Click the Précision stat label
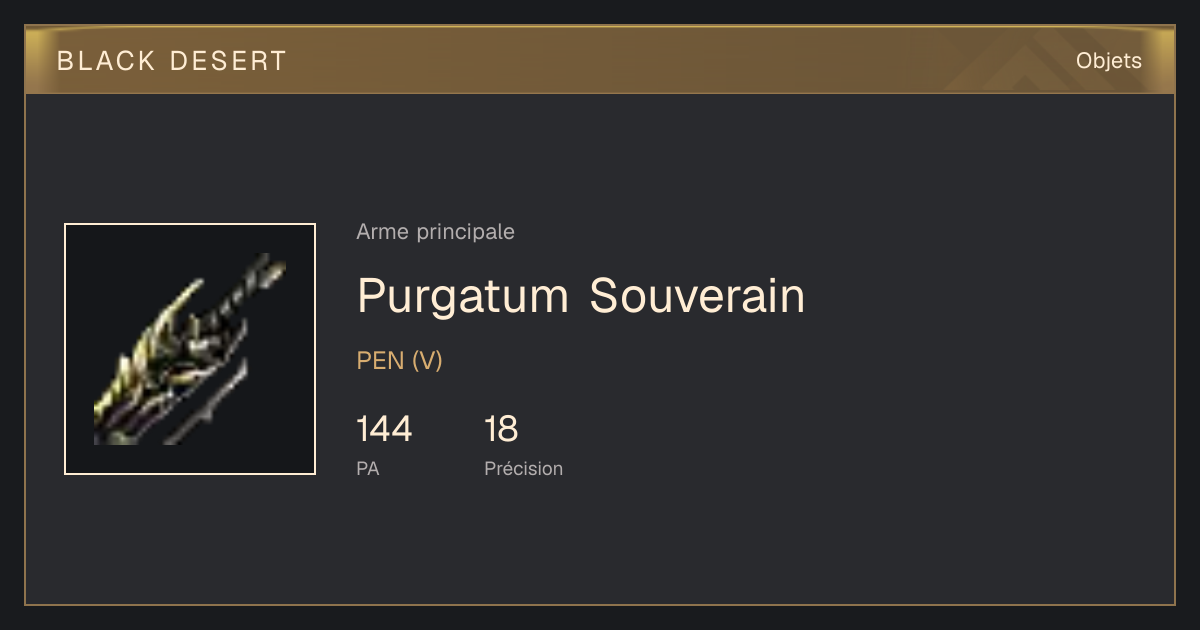This screenshot has height=630, width=1200. tap(524, 468)
